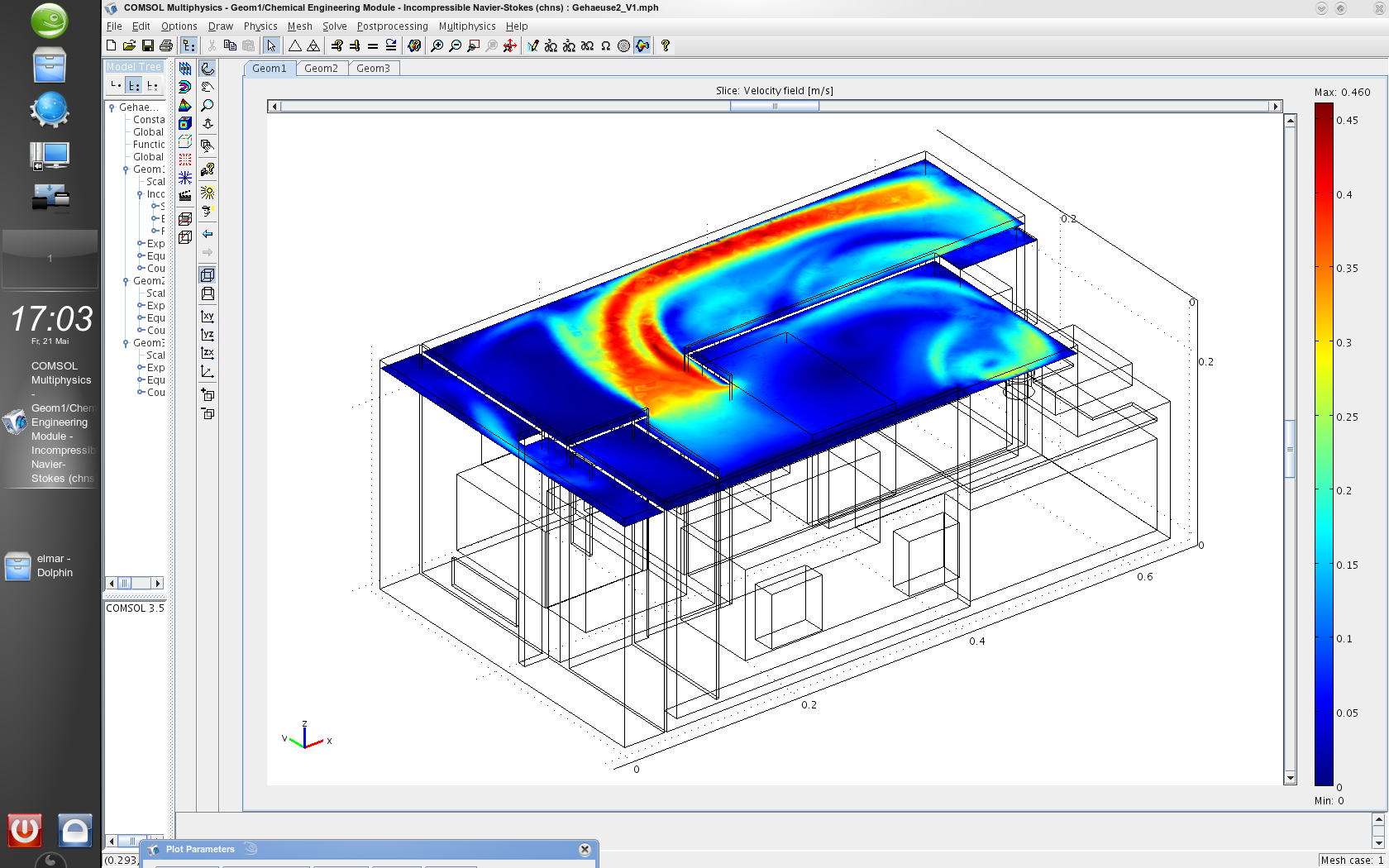This screenshot has width=1389, height=868.
Task: Enable Streamline plot blue star icon
Action: click(185, 178)
